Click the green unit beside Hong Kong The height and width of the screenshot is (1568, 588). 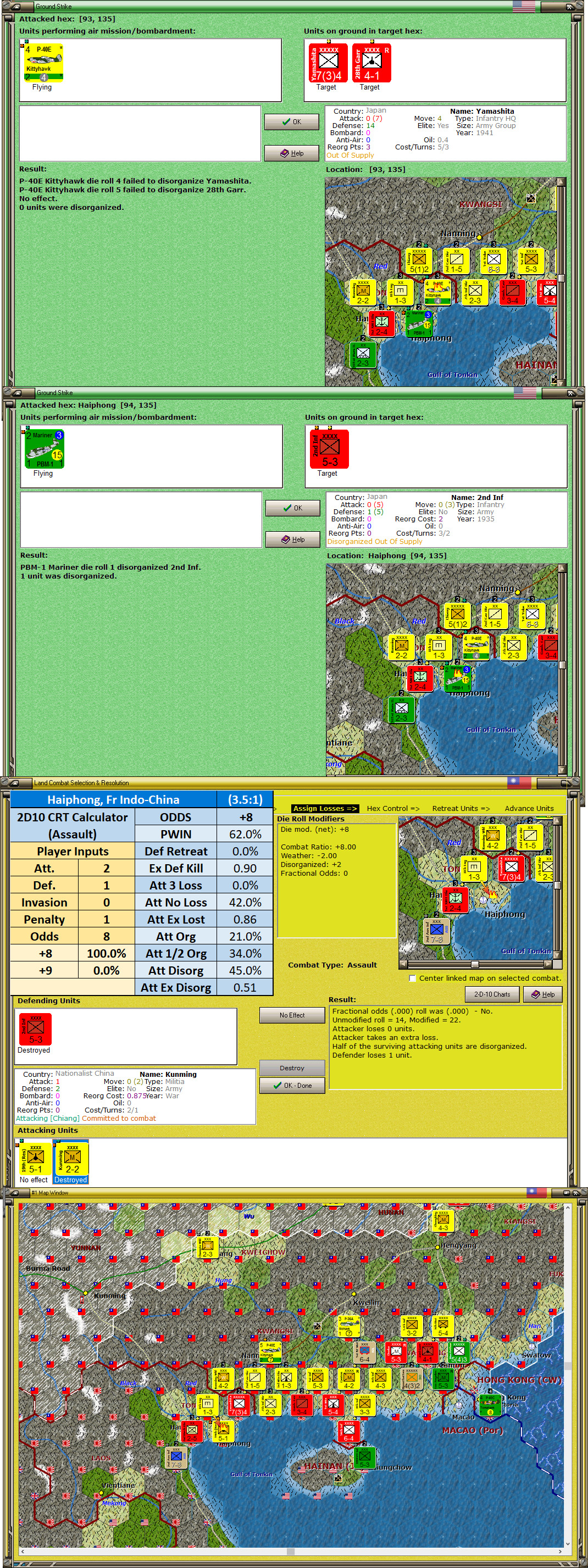click(x=490, y=1405)
